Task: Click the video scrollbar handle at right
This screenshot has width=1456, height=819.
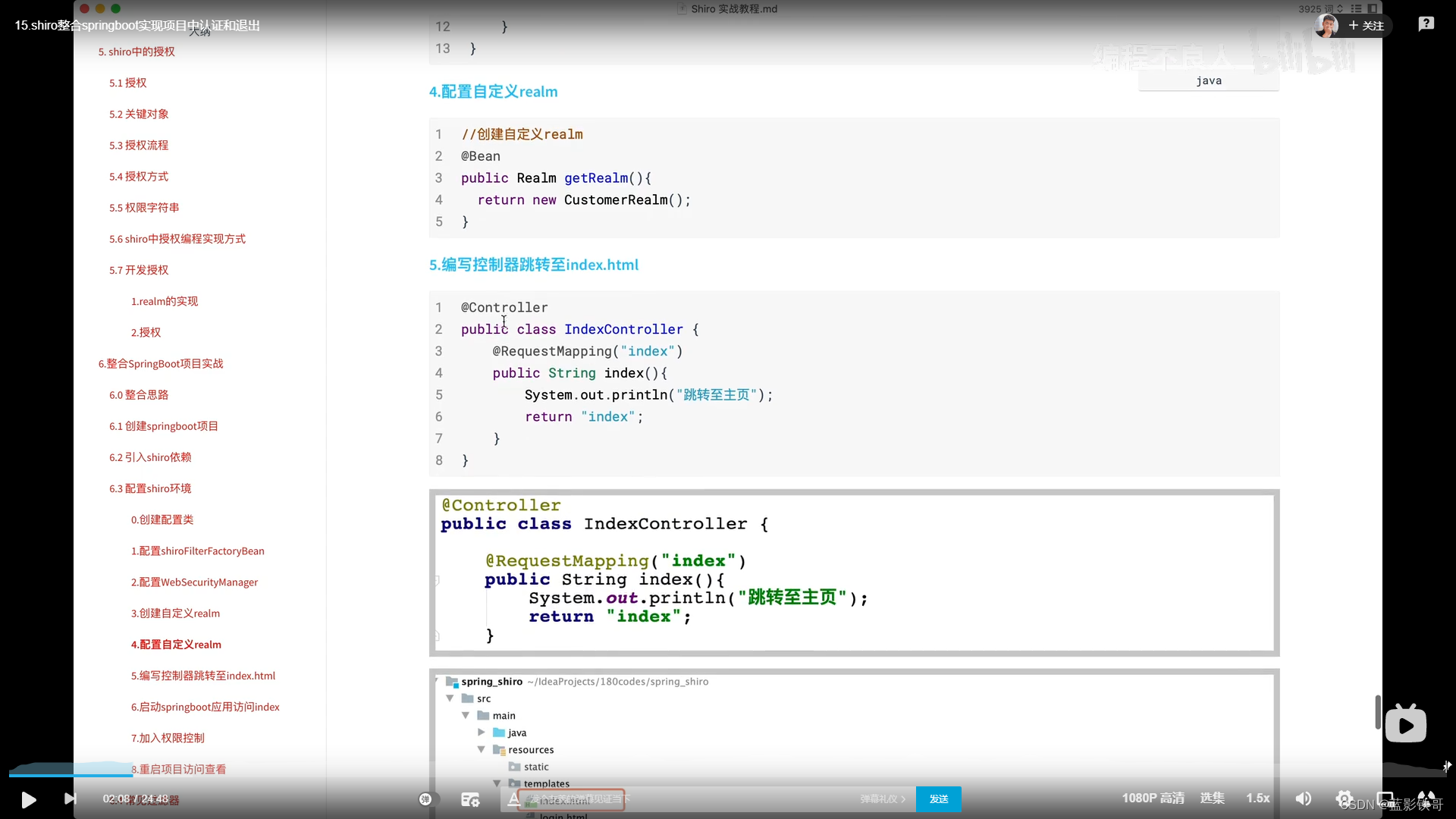Action: click(1378, 712)
